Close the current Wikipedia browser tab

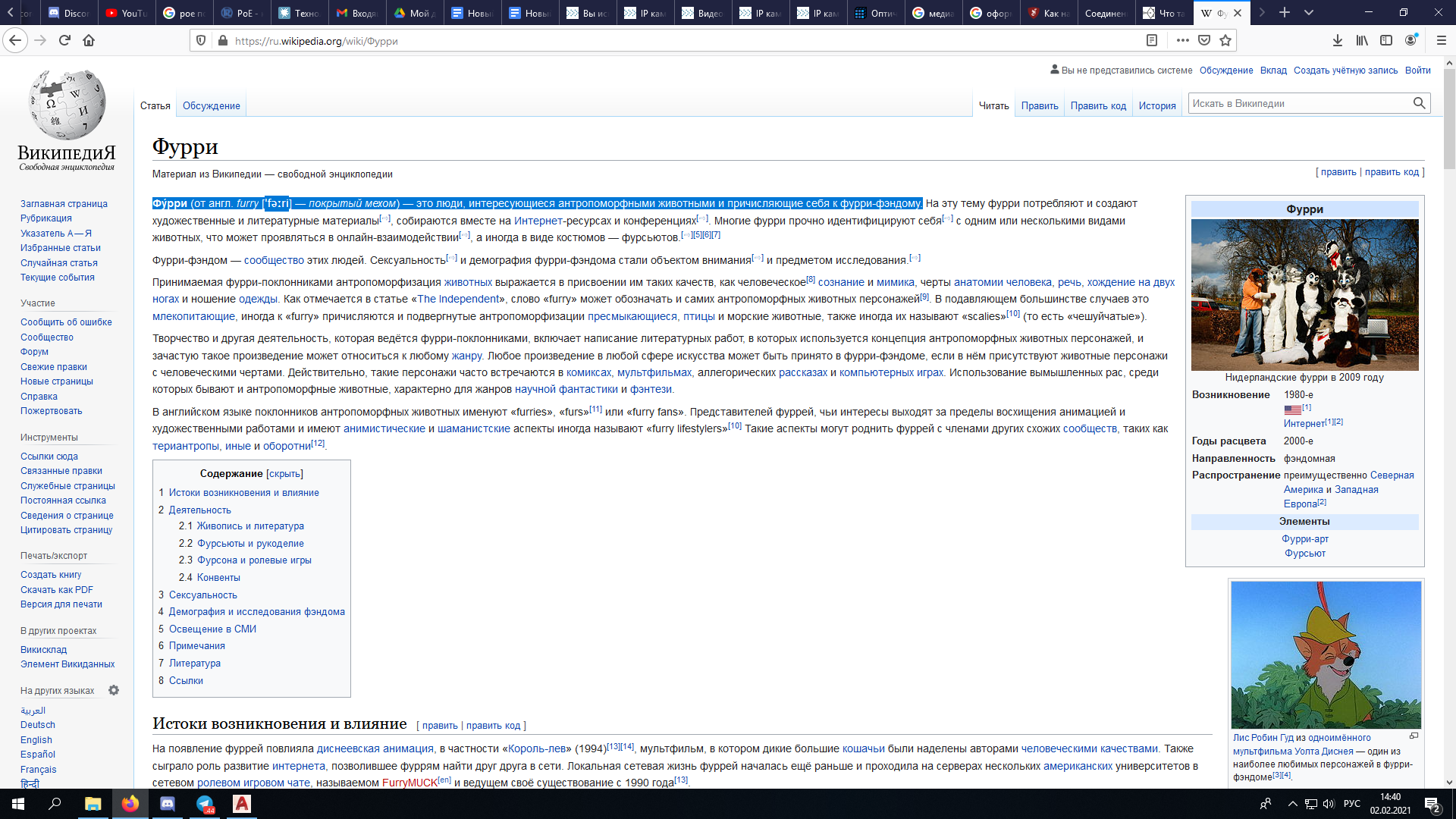[1238, 13]
